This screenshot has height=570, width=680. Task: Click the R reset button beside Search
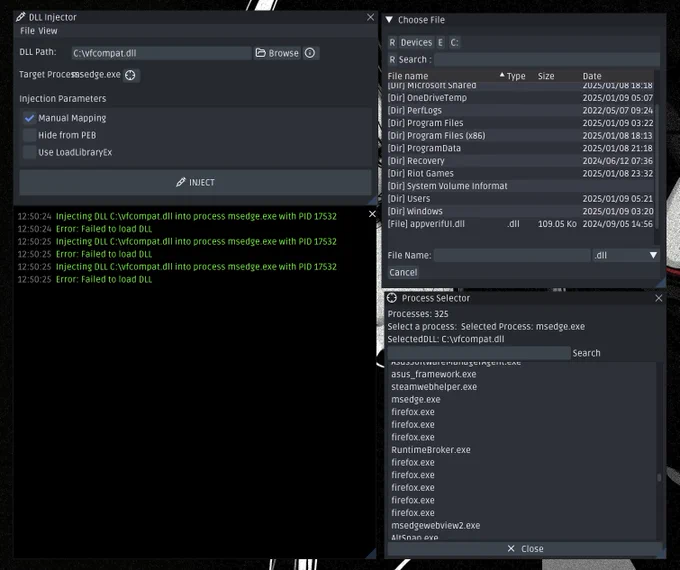(x=392, y=59)
